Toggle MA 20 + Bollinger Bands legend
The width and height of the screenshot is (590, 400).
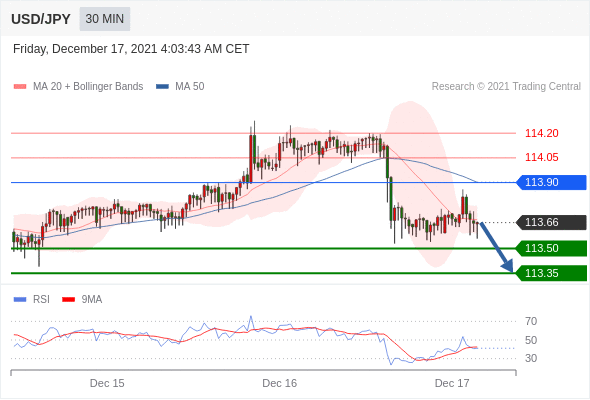[x=78, y=87]
